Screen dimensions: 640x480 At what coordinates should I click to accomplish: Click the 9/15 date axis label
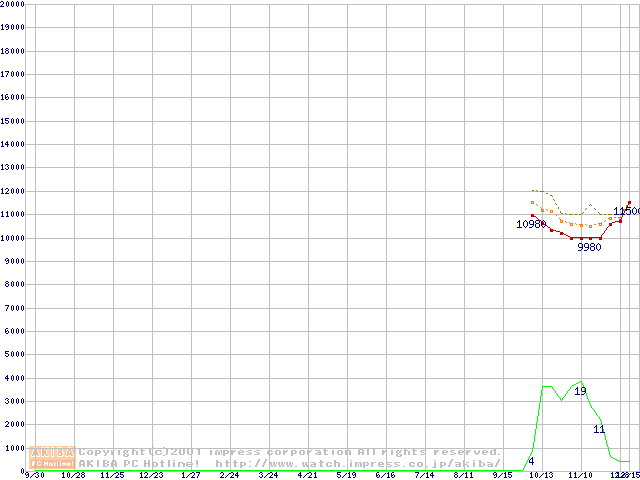pyautogui.click(x=502, y=476)
